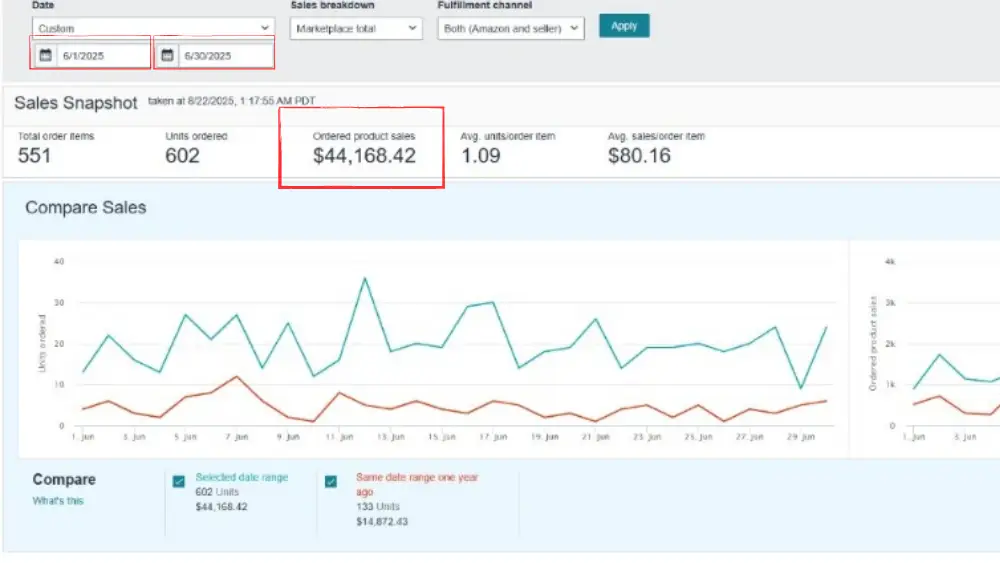Click the Units ordered 602 metric
The image size is (1000, 563).
[x=182, y=156]
